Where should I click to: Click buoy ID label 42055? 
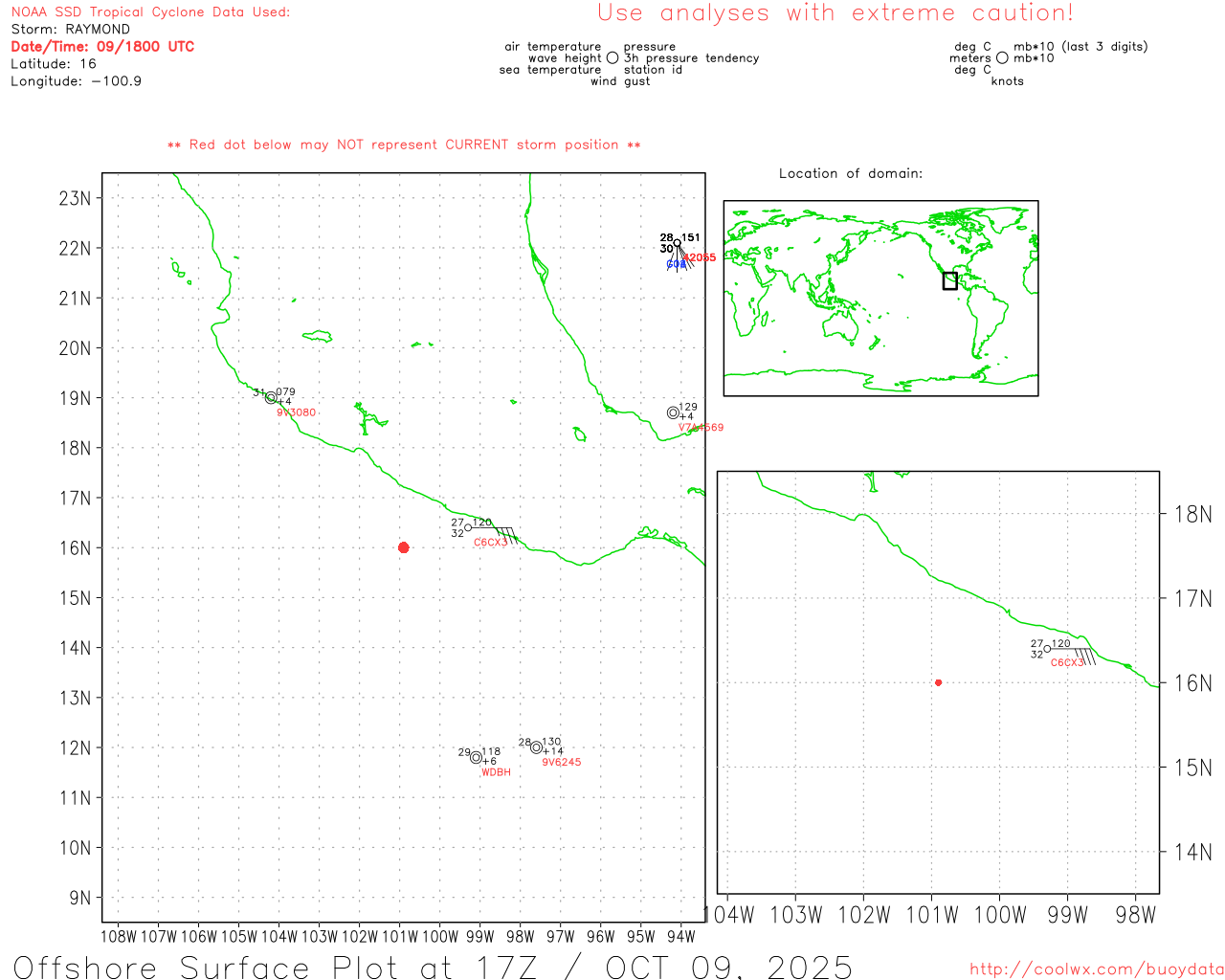700,257
